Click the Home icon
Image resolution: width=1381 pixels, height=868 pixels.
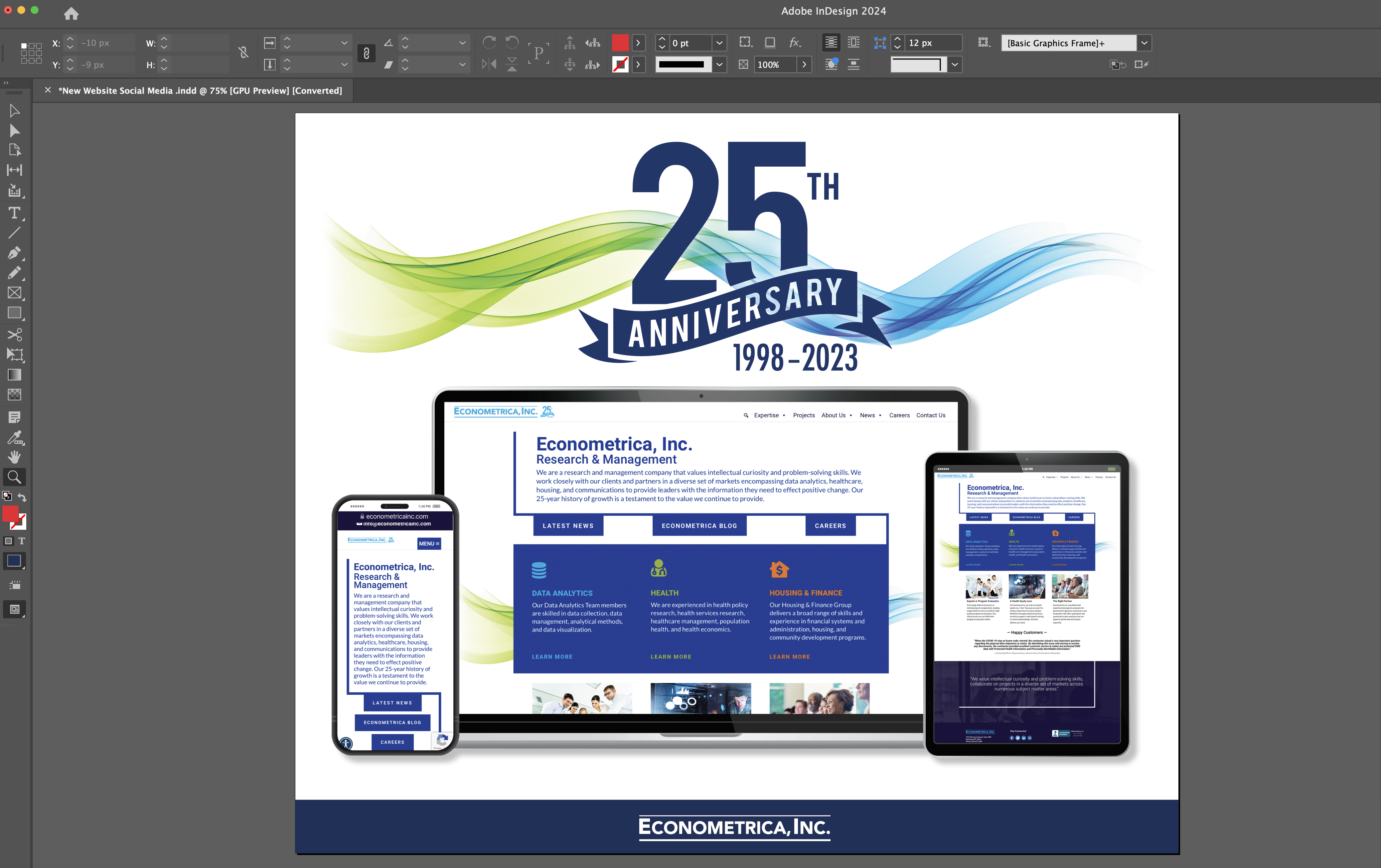[x=71, y=13]
